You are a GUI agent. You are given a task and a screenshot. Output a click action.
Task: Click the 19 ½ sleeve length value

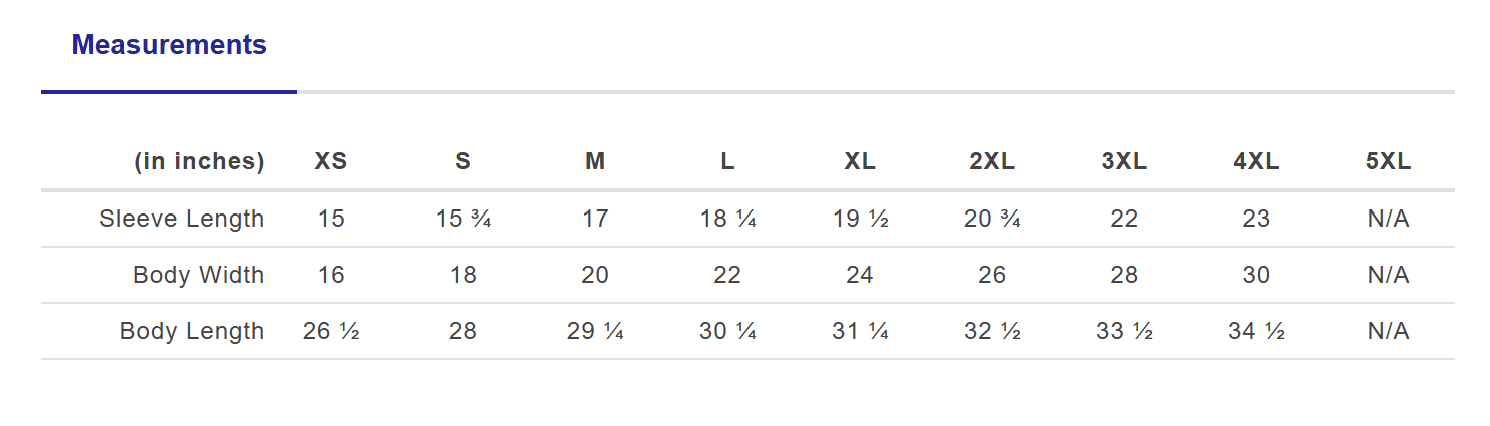pyautogui.click(x=860, y=219)
